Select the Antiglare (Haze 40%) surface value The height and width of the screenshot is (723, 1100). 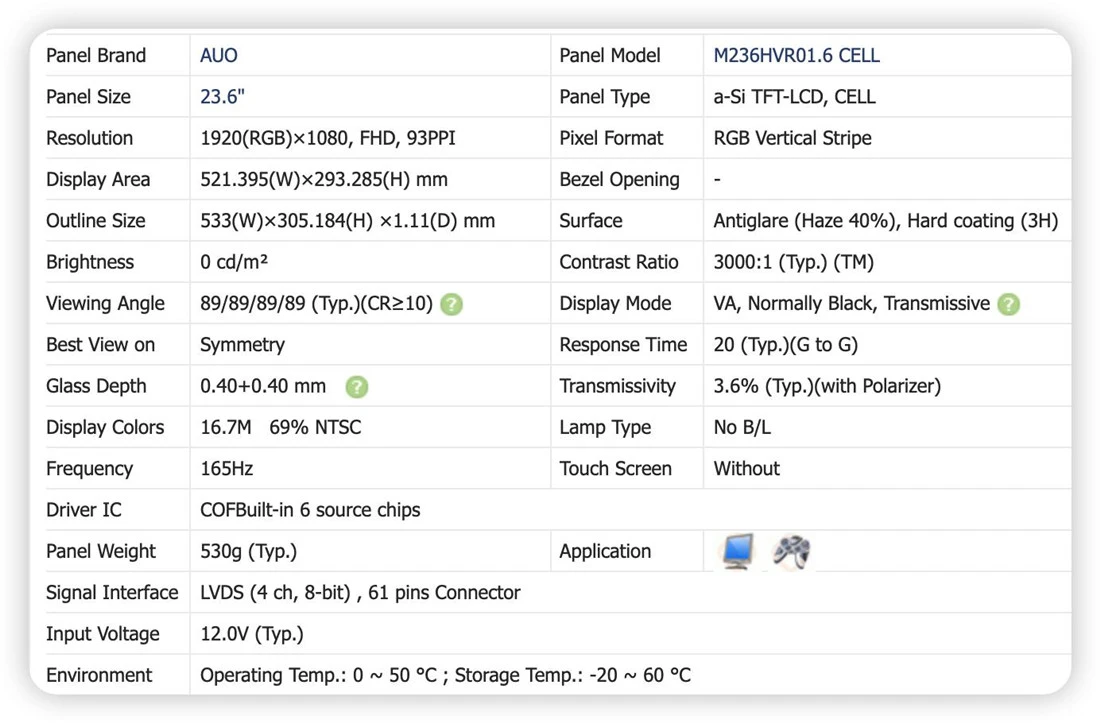tap(885, 221)
